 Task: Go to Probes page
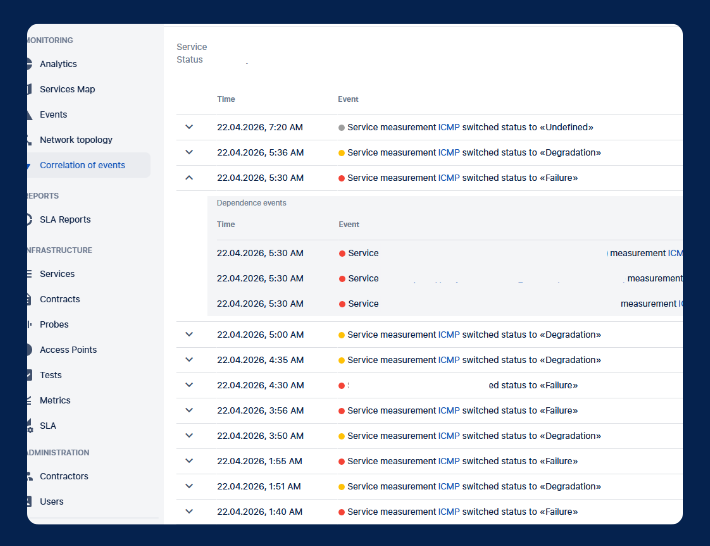click(x=54, y=325)
